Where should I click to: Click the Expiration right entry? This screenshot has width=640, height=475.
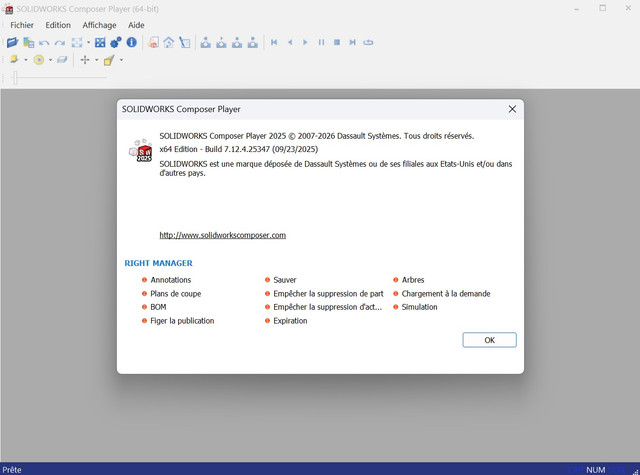tap(290, 321)
